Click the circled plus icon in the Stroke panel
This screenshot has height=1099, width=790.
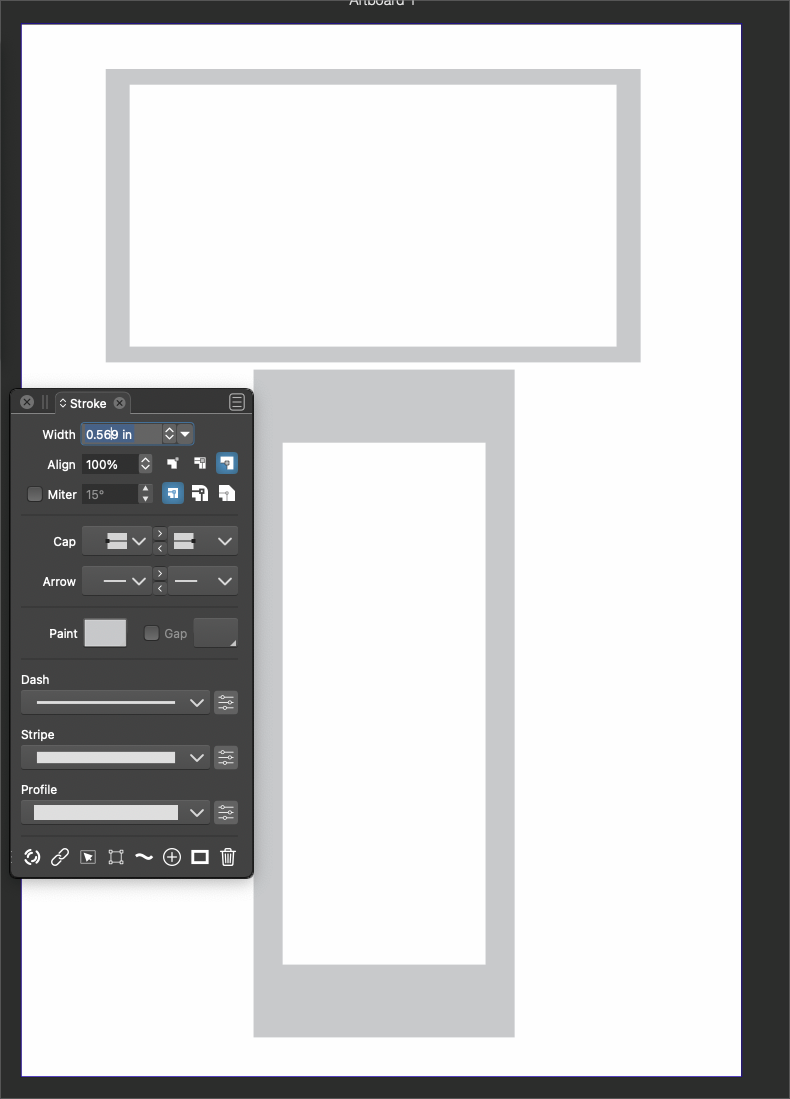click(172, 857)
